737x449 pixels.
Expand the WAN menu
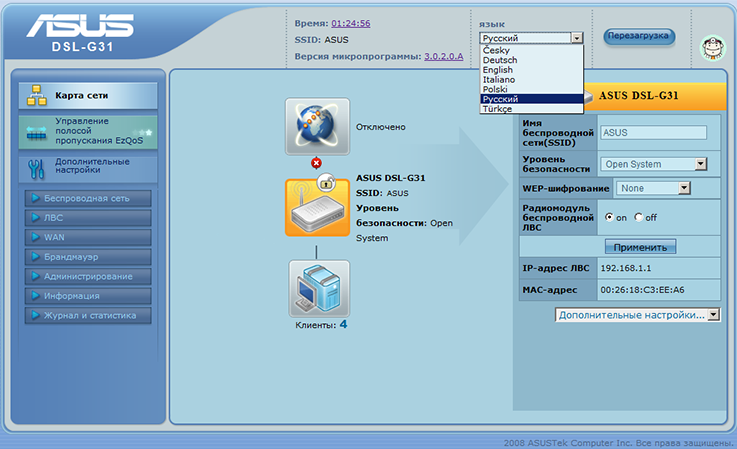[x=88, y=237]
